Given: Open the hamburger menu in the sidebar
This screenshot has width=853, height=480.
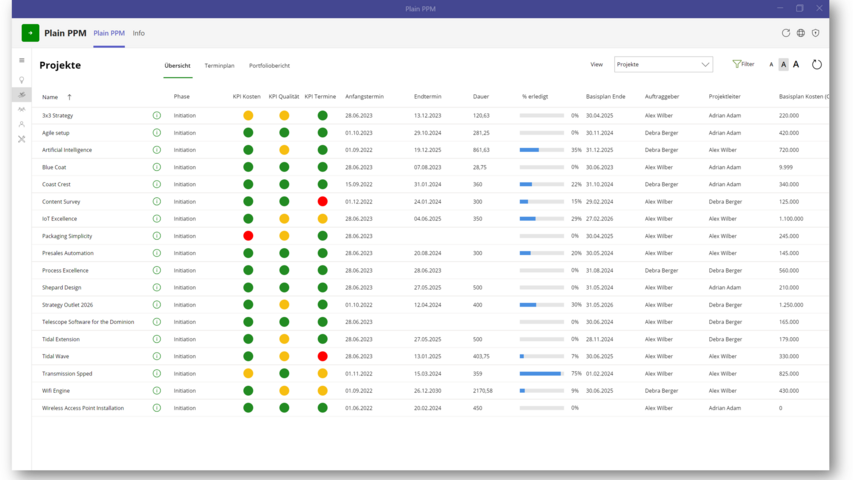Looking at the screenshot, I should 22,61.
